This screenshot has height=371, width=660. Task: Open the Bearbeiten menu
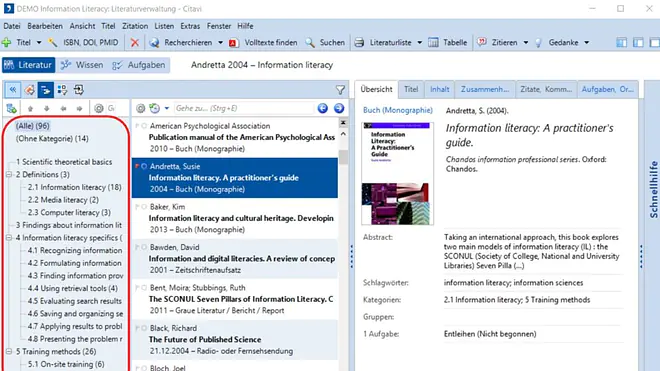click(x=45, y=26)
